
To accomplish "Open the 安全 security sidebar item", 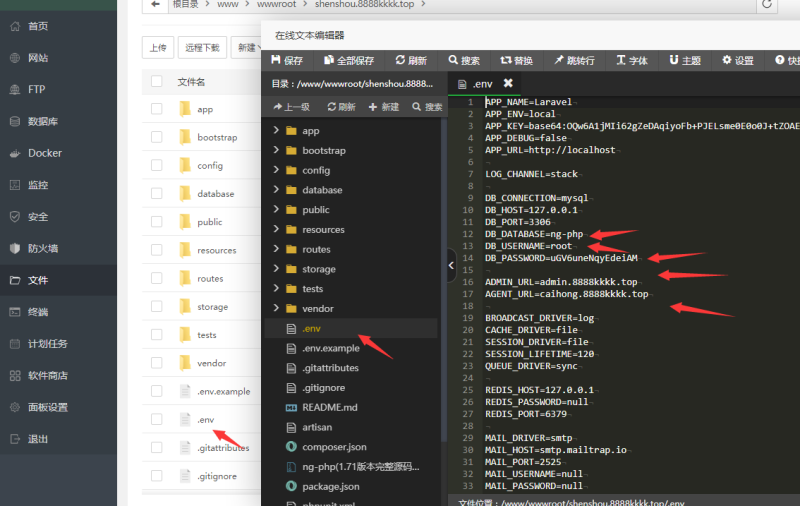I will click(x=58, y=217).
